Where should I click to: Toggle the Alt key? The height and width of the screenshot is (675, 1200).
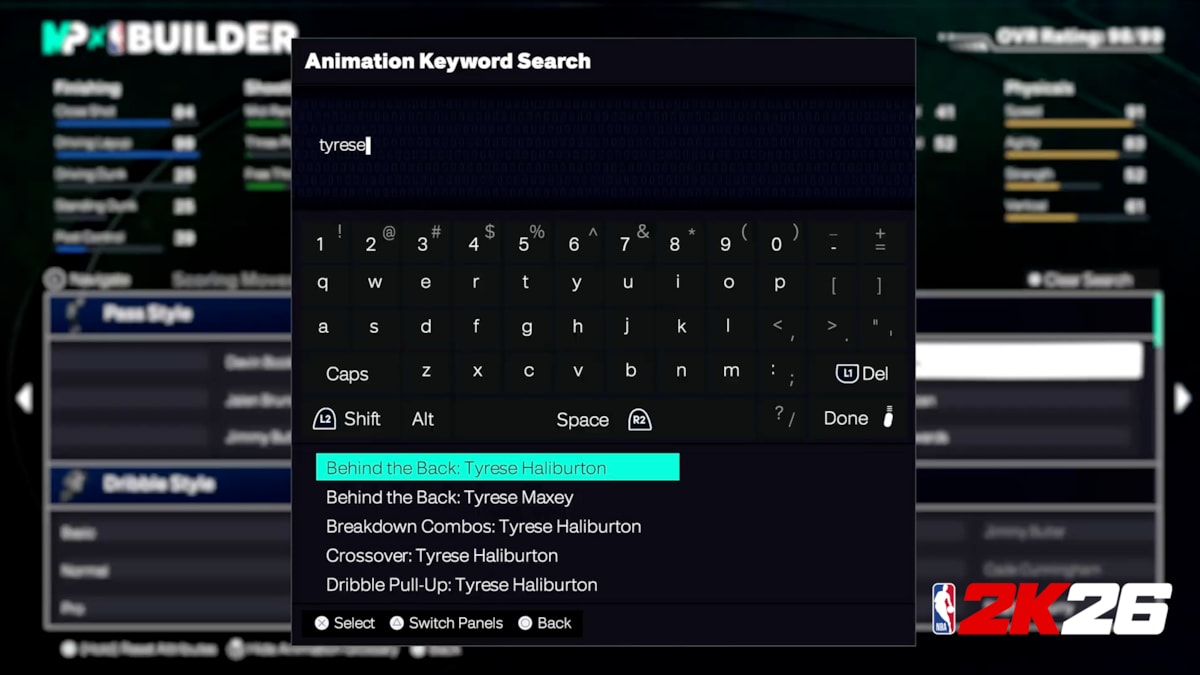click(x=424, y=419)
